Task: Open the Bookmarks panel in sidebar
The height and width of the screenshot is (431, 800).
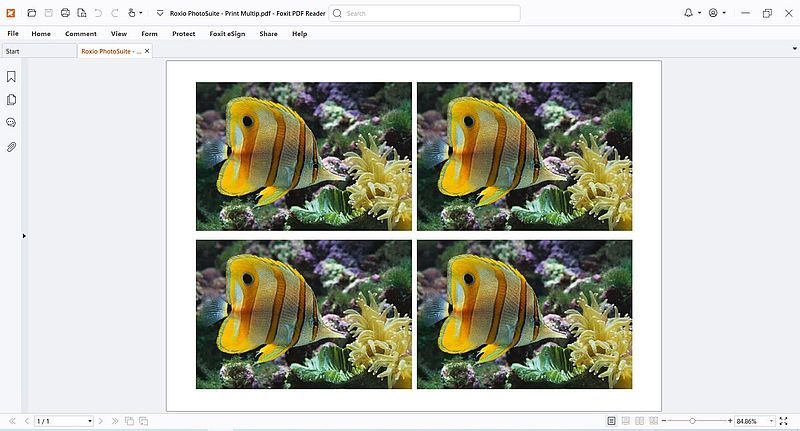Action: coord(11,77)
